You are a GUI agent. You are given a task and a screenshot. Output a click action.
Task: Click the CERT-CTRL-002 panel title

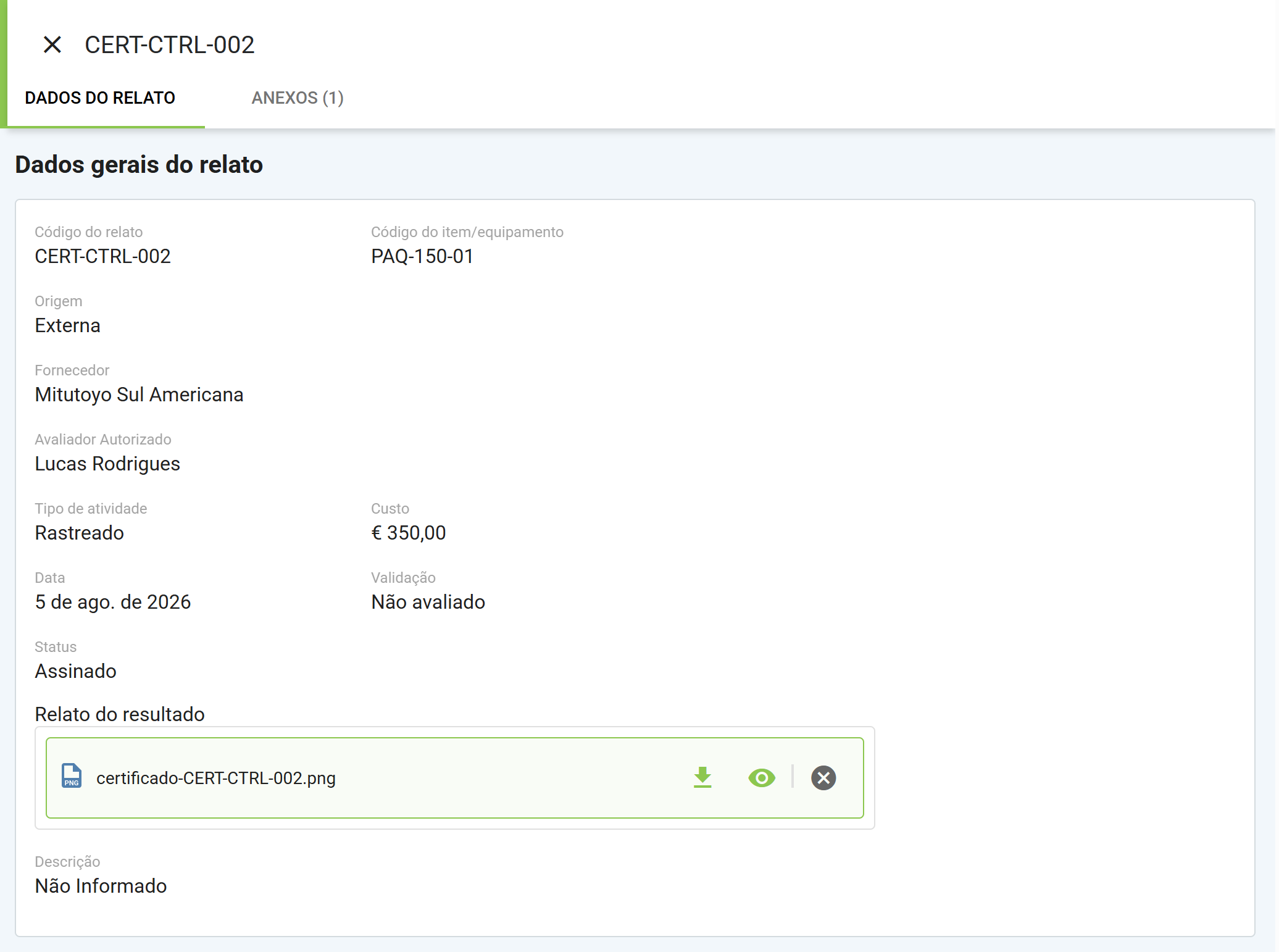pos(170,45)
